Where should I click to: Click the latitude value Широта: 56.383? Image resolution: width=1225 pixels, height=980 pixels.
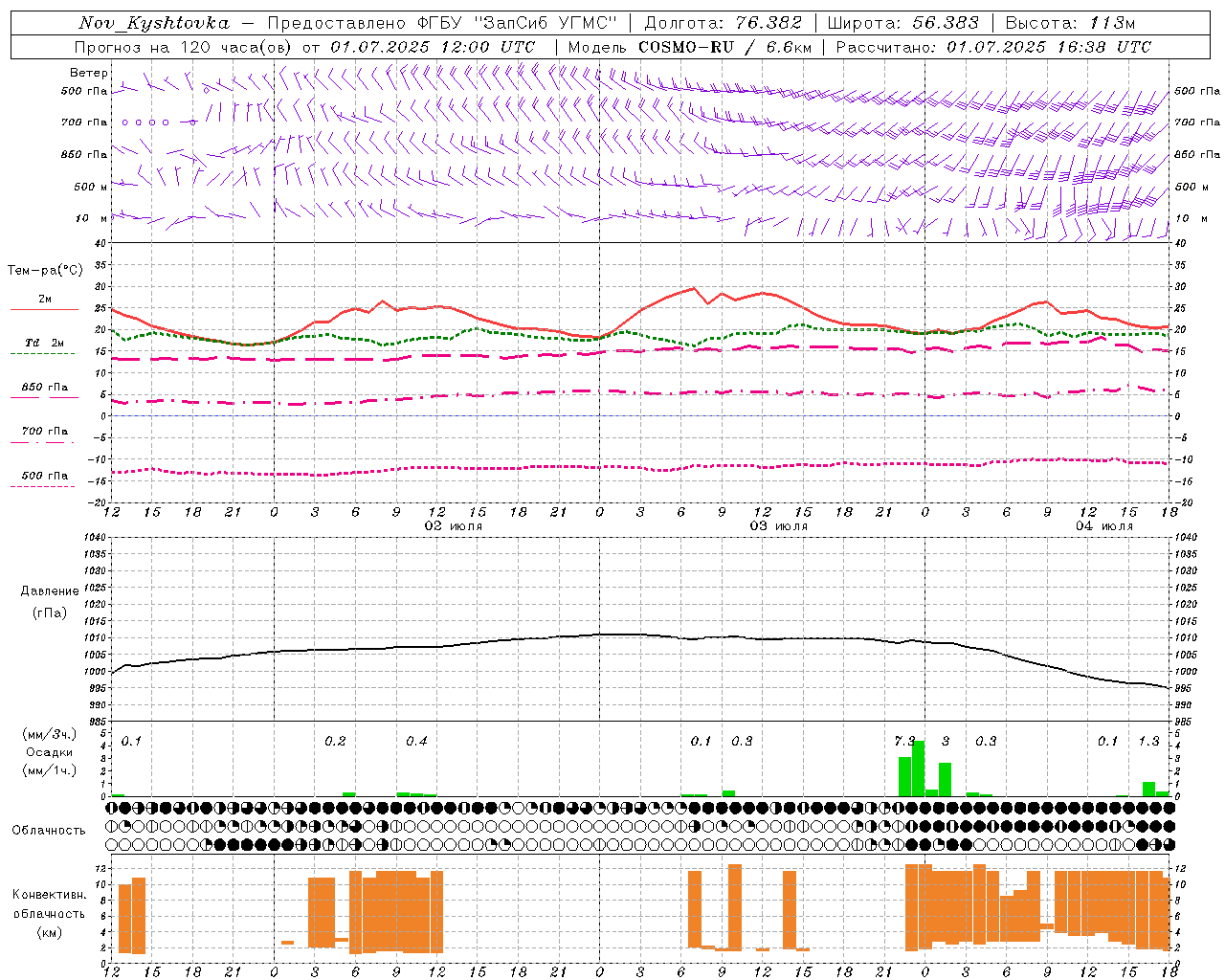pyautogui.click(x=902, y=23)
